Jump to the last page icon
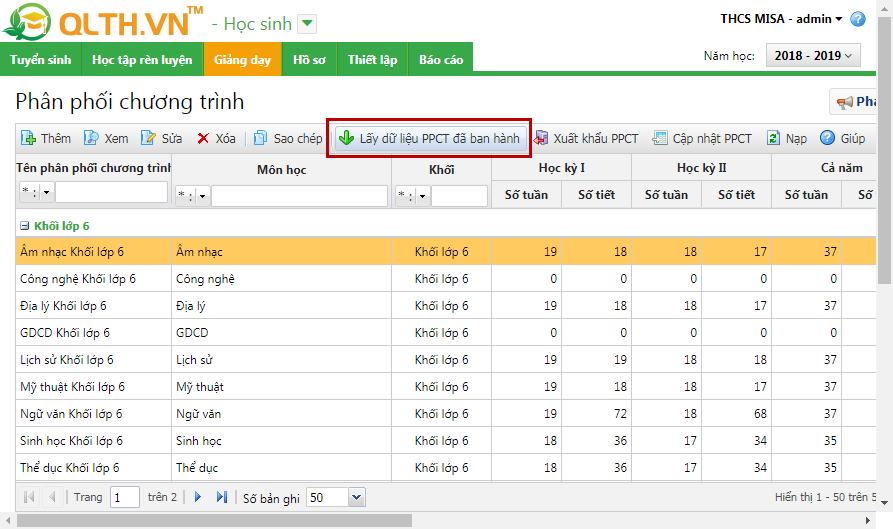This screenshot has width=893, height=529. click(222, 497)
